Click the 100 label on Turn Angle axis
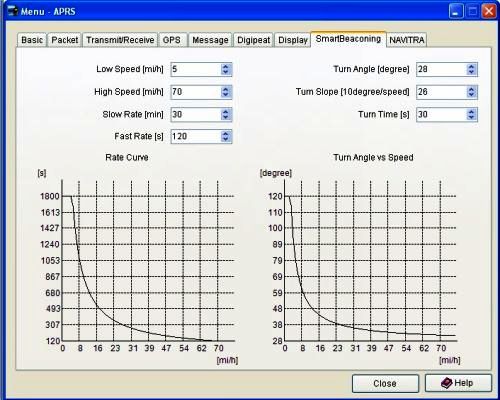Screen dimensions: 500x400 coord(275,228)
